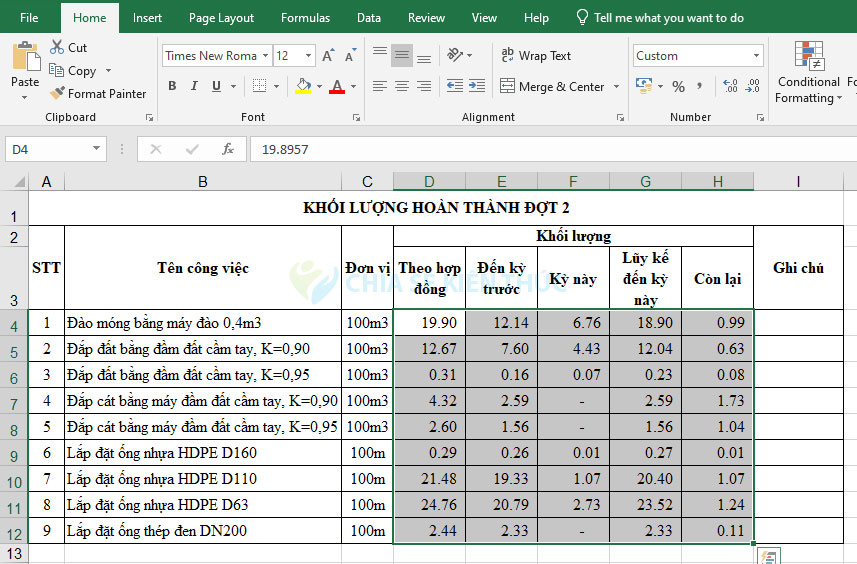Expand the Paste options arrow

click(25, 97)
